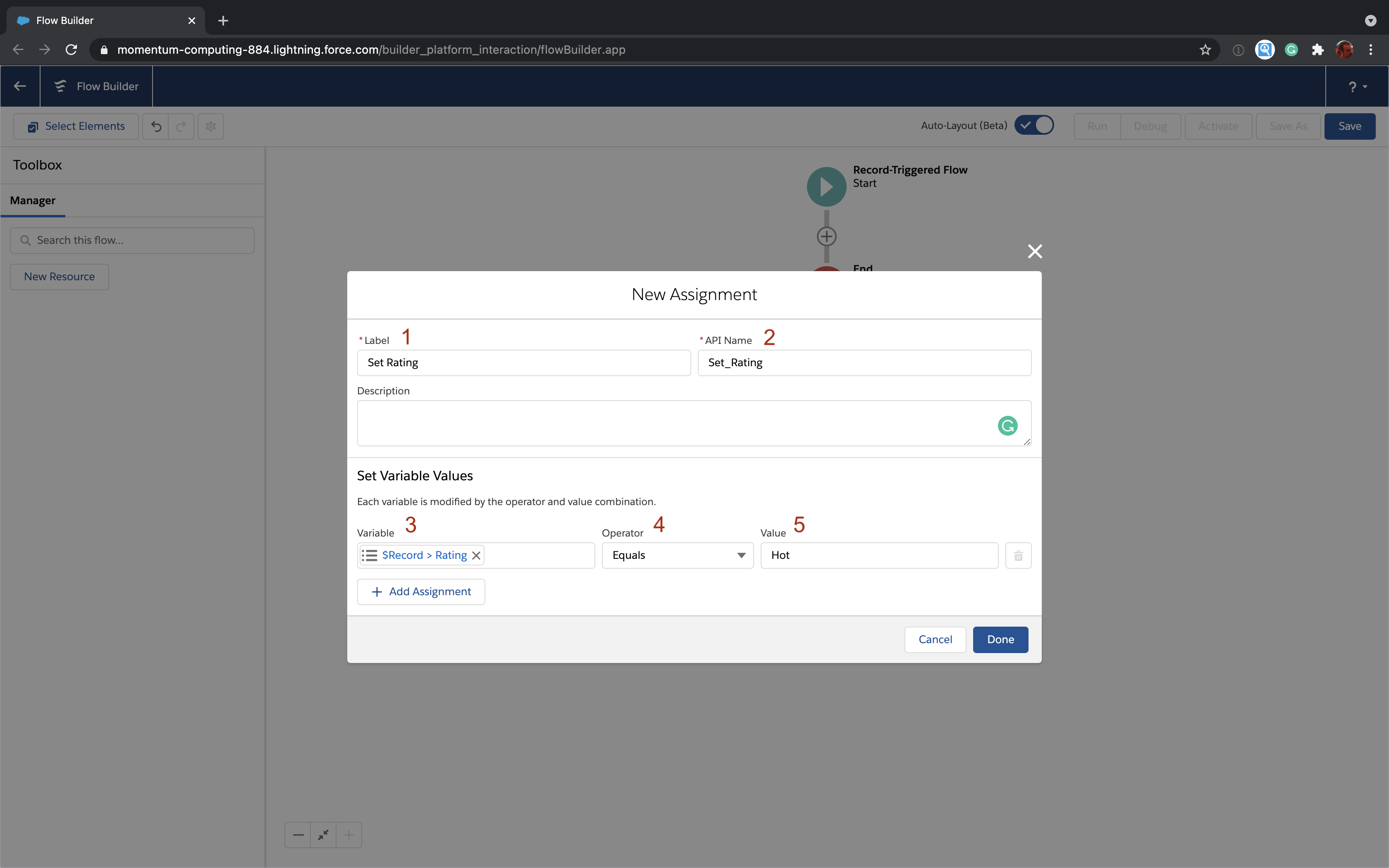This screenshot has width=1389, height=868.
Task: Click the Add Assignment button
Action: (421, 591)
